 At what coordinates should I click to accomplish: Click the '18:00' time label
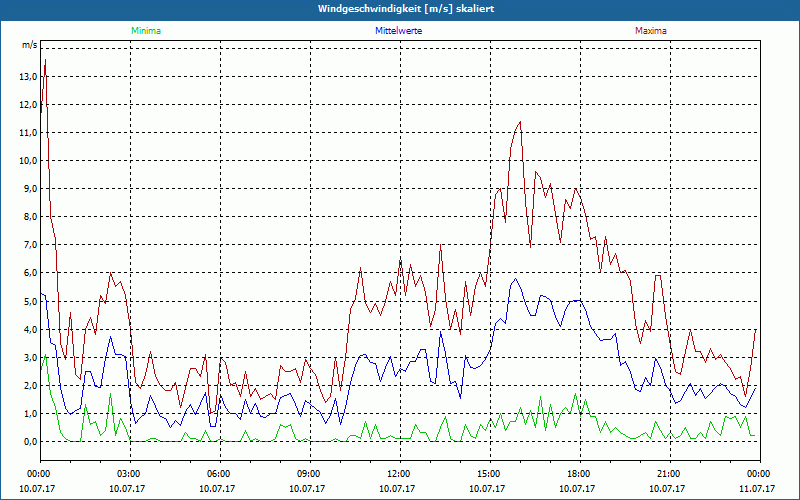coord(580,474)
